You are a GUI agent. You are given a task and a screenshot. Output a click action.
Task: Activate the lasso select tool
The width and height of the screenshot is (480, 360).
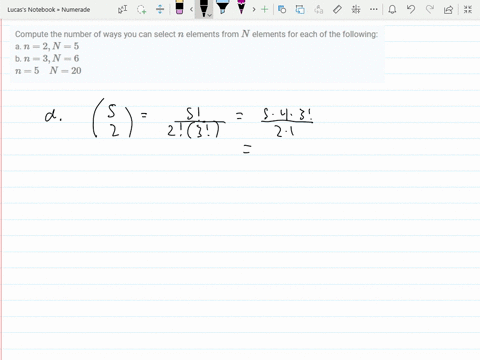click(142, 9)
